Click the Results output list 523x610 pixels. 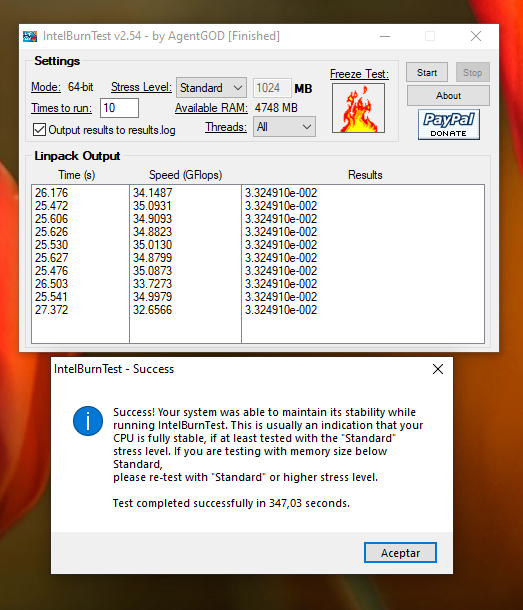[x=363, y=264]
